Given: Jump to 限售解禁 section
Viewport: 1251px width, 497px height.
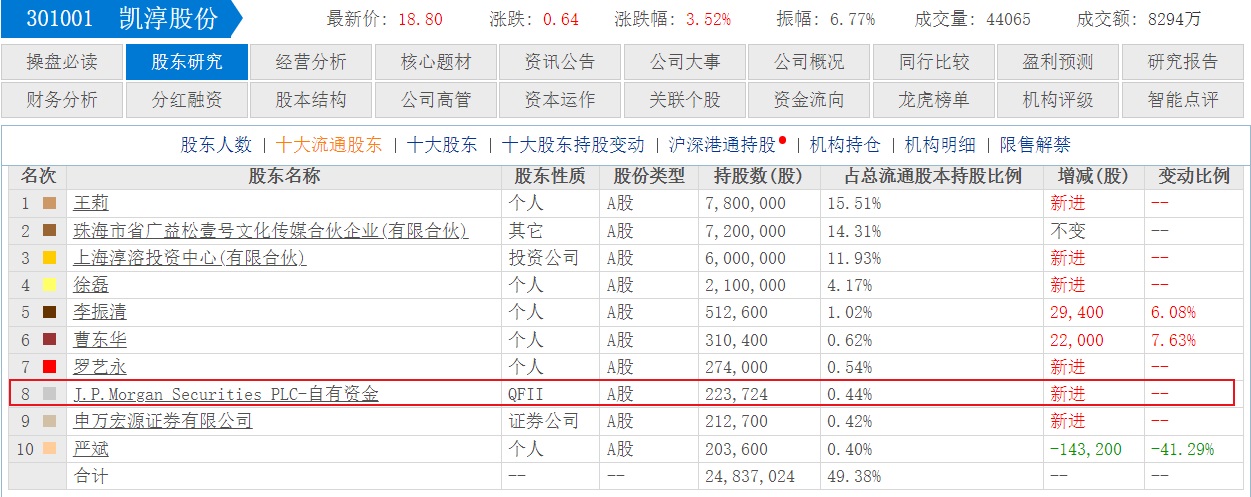Looking at the screenshot, I should pyautogui.click(x=1035, y=145).
